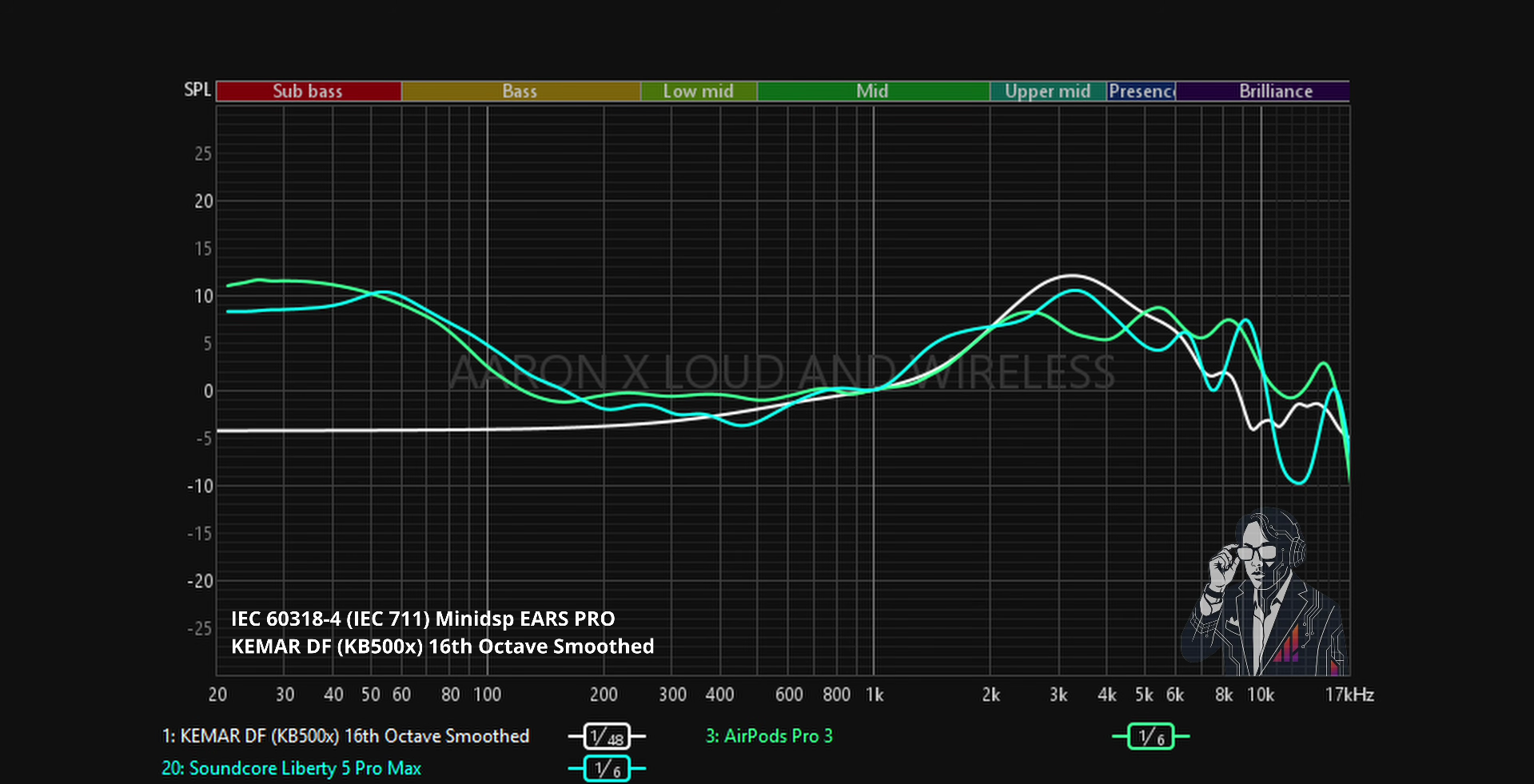Select the Low mid frequency band
Viewport: 1534px width, 784px height.
699,91
